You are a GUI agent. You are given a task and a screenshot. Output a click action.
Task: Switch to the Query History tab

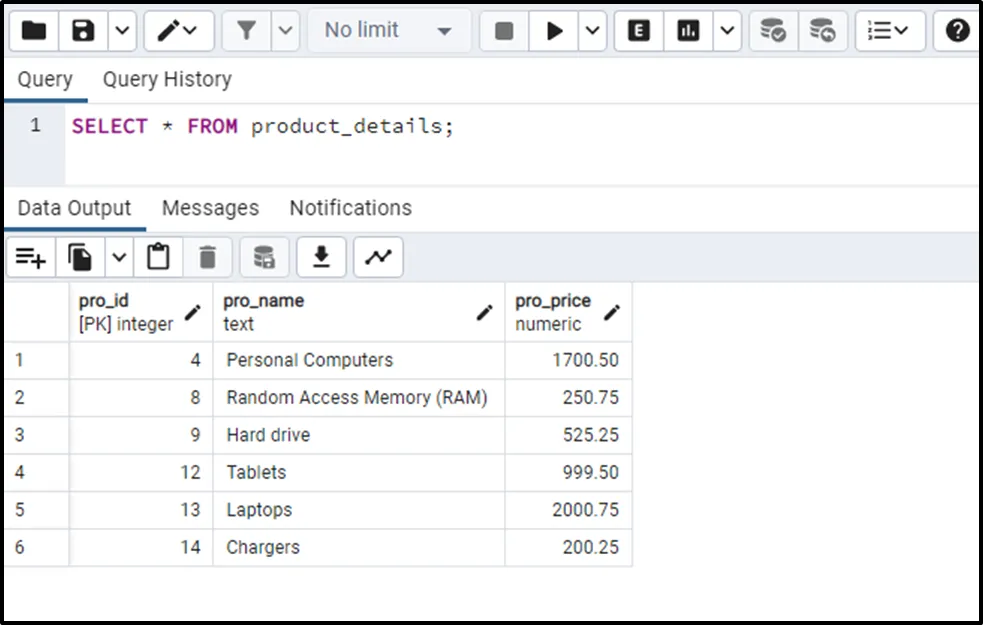coord(167,79)
